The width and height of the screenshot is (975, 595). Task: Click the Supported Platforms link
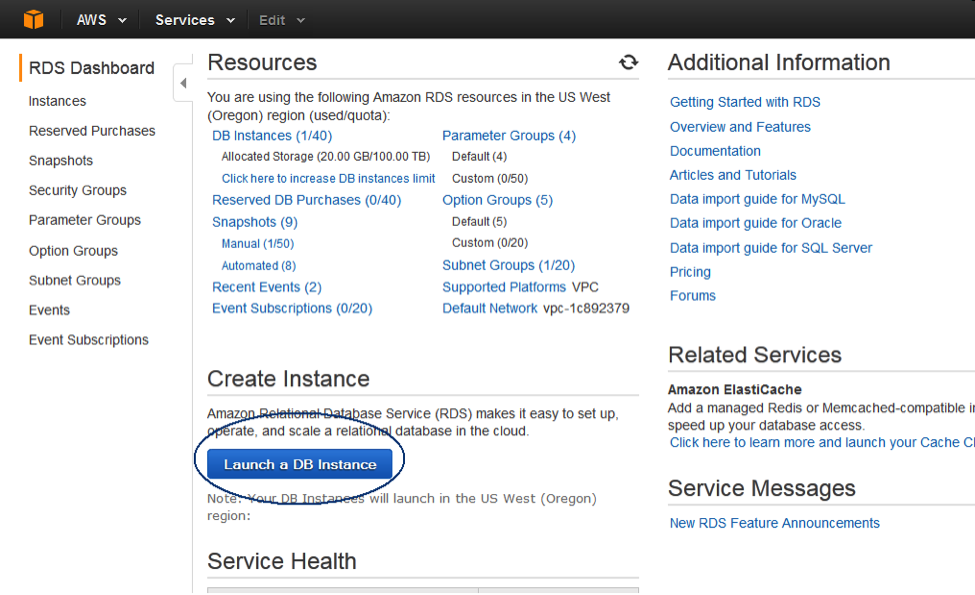tap(504, 287)
